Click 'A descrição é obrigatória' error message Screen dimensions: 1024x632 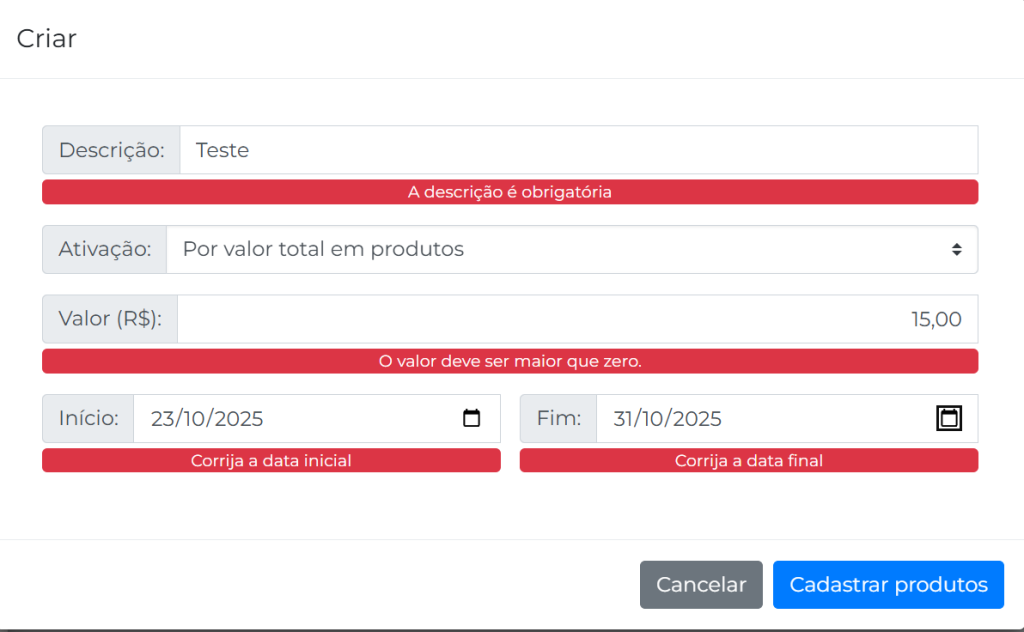510,192
